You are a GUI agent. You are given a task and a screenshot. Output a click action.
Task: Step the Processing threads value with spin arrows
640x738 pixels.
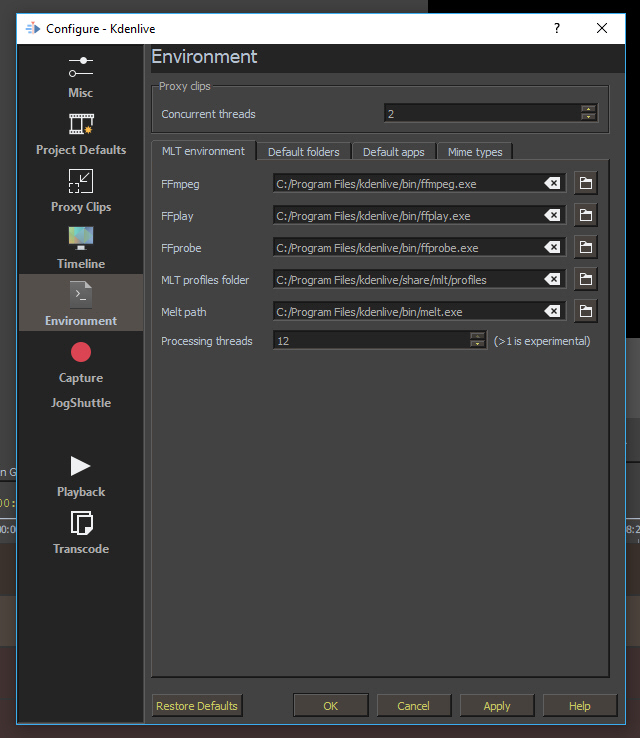point(477,340)
